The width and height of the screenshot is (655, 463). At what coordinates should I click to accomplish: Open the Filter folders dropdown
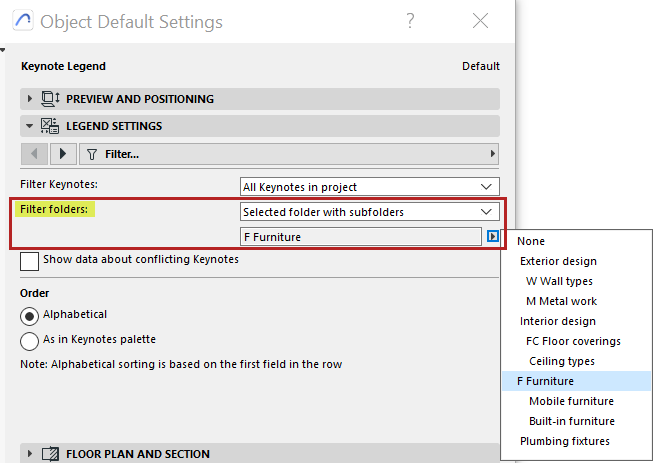(x=370, y=212)
